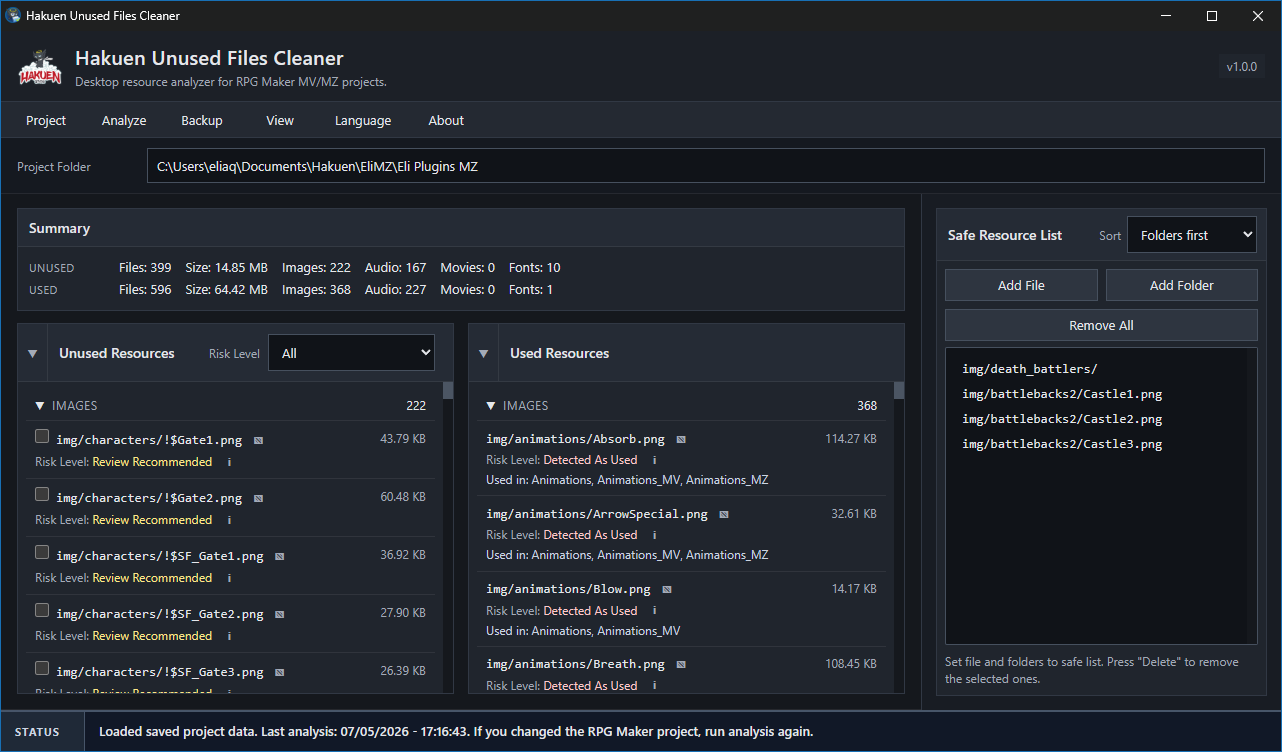Show the risk info icon for ArrowSpecial.png
The width and height of the screenshot is (1282, 752).
pyautogui.click(x=654, y=535)
